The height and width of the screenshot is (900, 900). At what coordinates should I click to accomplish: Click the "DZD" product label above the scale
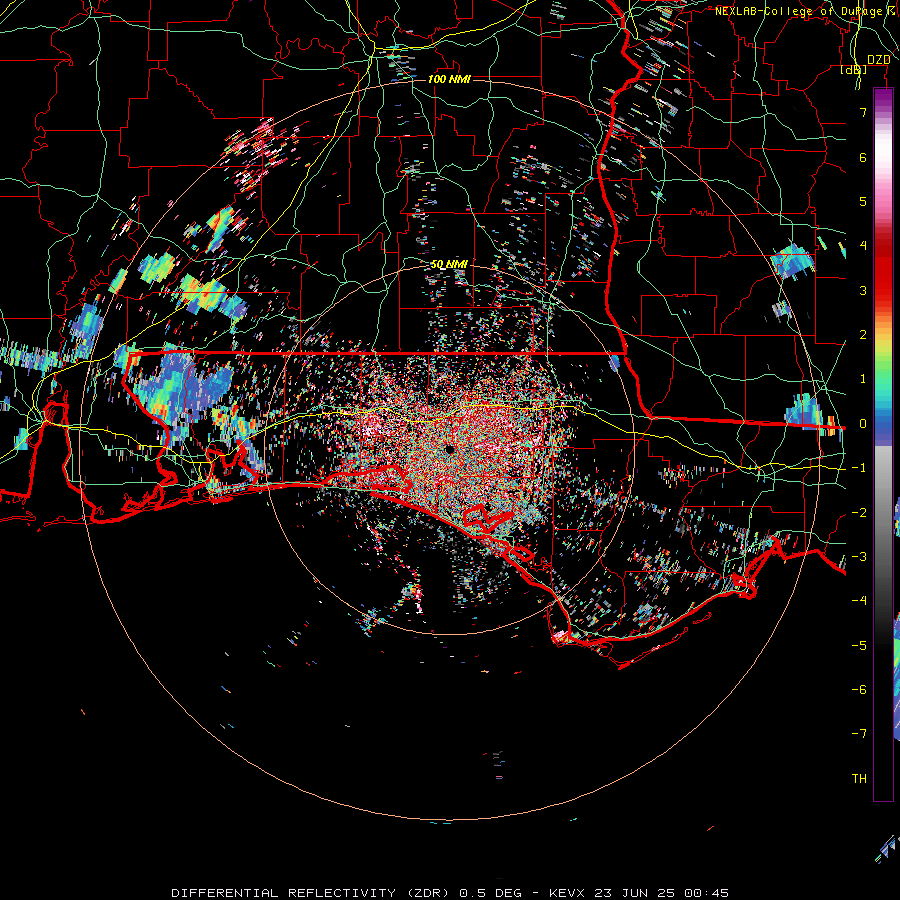878,60
